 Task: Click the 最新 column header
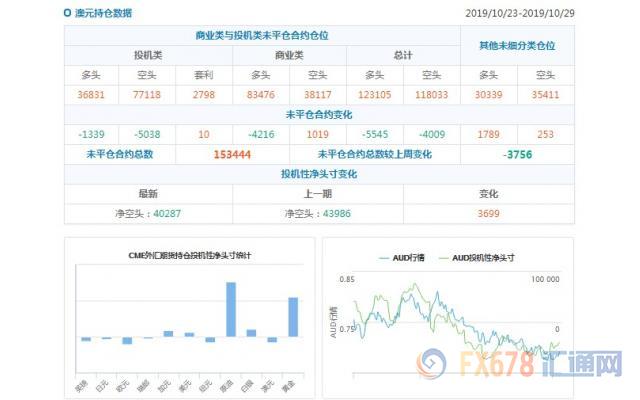[148, 194]
